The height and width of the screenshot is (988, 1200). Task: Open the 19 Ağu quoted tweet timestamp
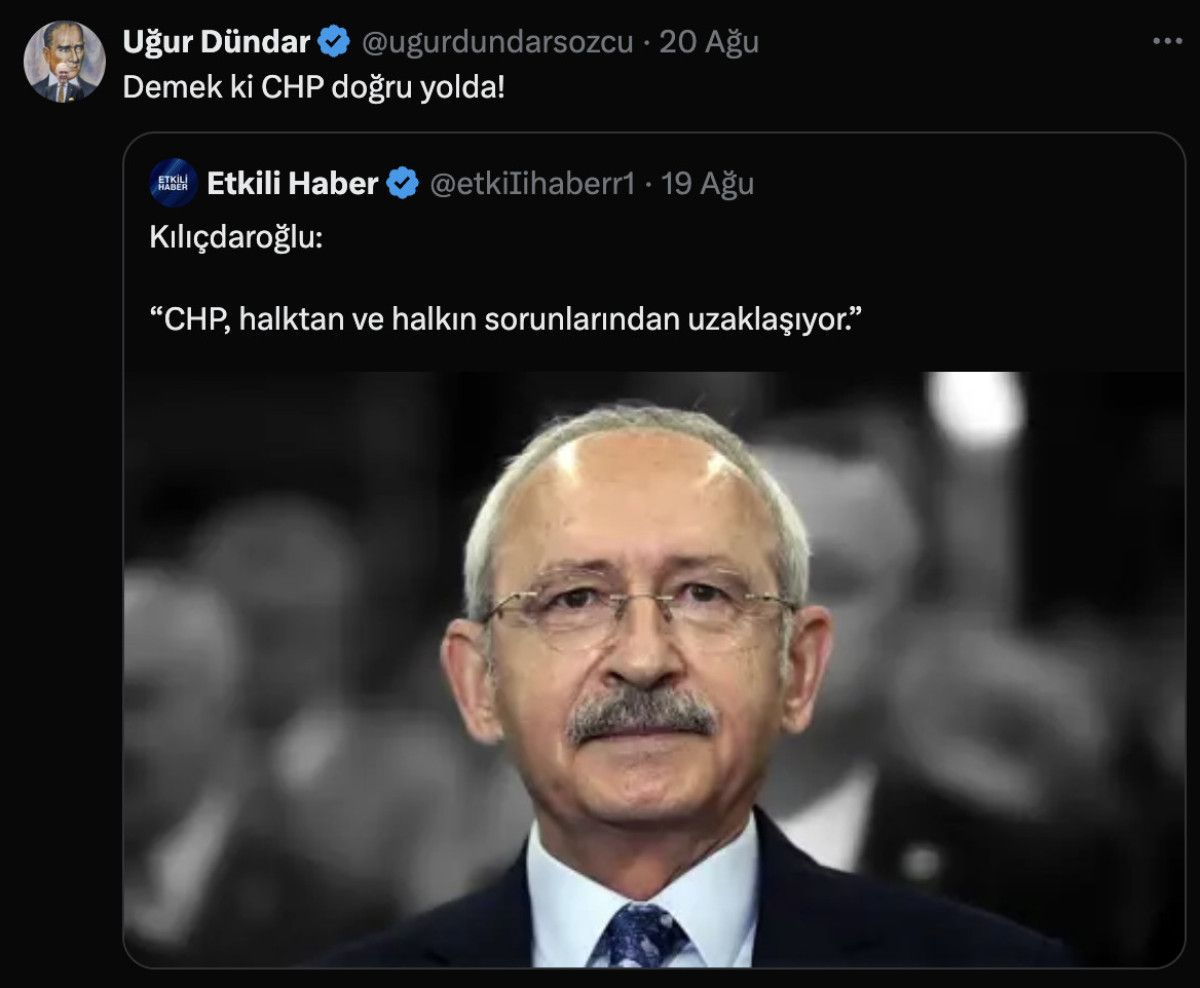click(x=708, y=184)
